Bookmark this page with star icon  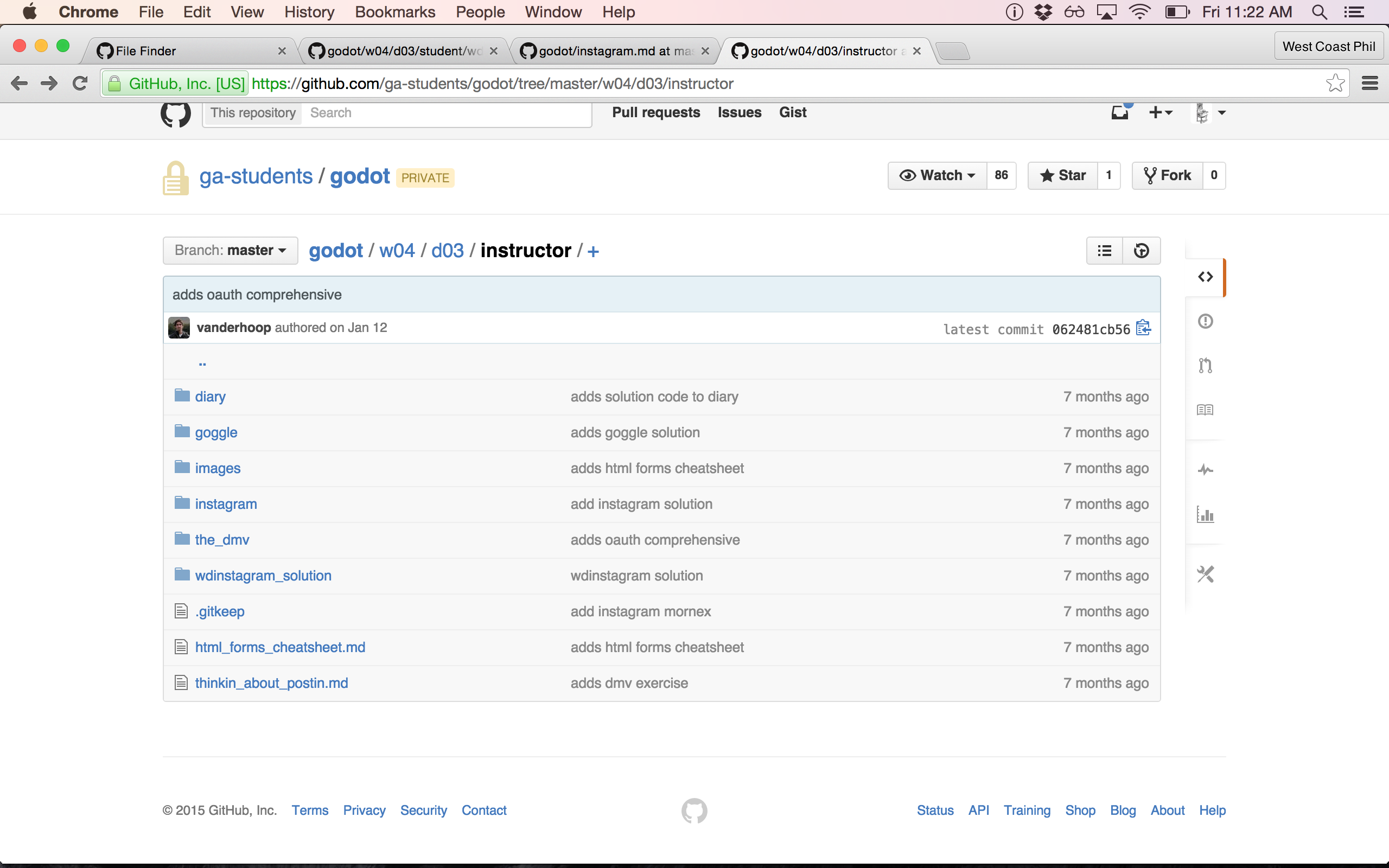click(x=1335, y=84)
